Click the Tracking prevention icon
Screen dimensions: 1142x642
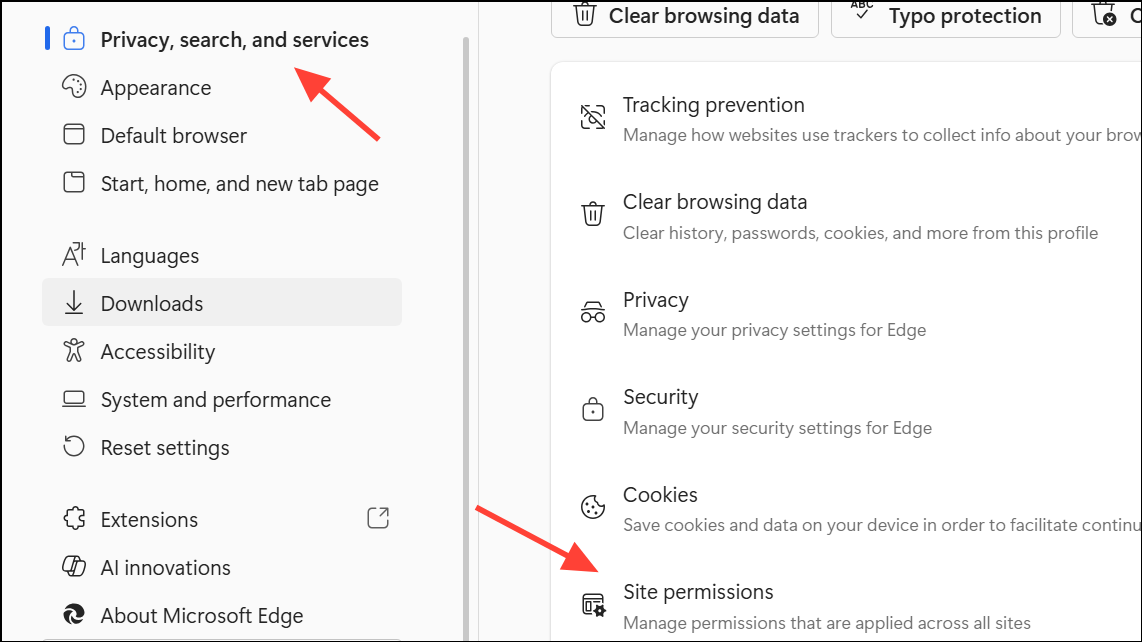(593, 117)
